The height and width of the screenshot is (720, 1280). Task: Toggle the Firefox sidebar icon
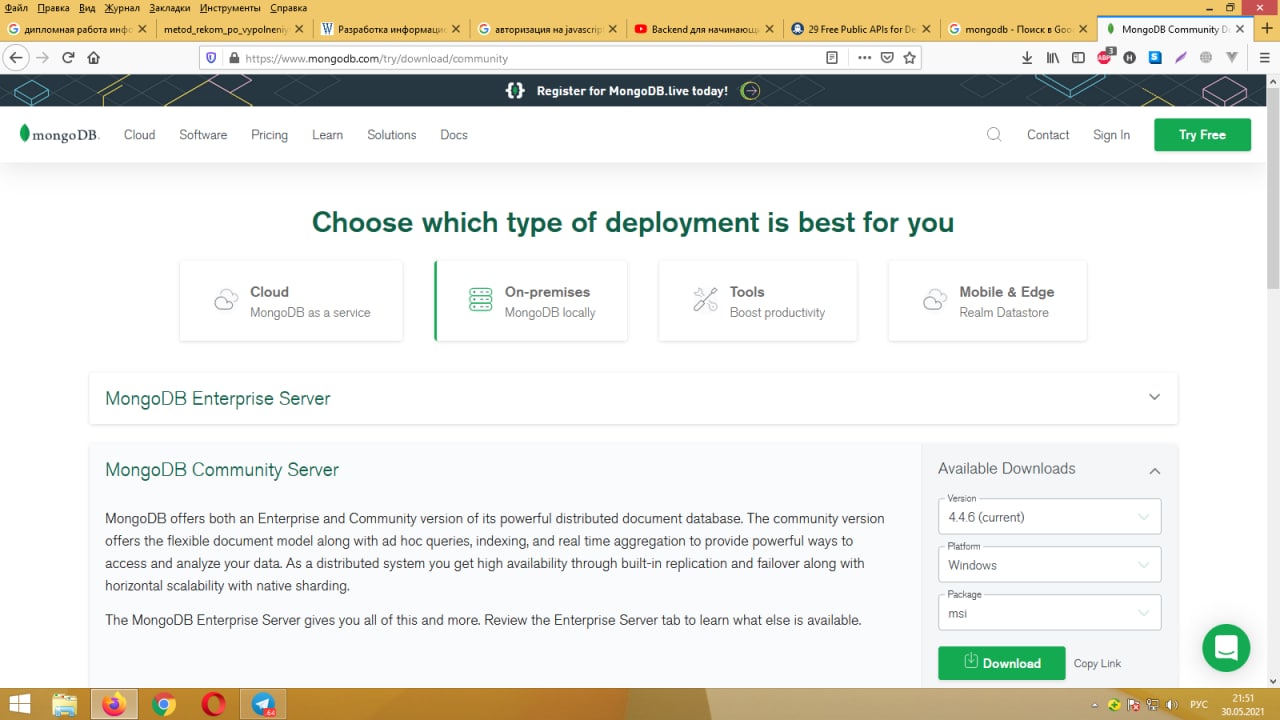pyautogui.click(x=1078, y=58)
